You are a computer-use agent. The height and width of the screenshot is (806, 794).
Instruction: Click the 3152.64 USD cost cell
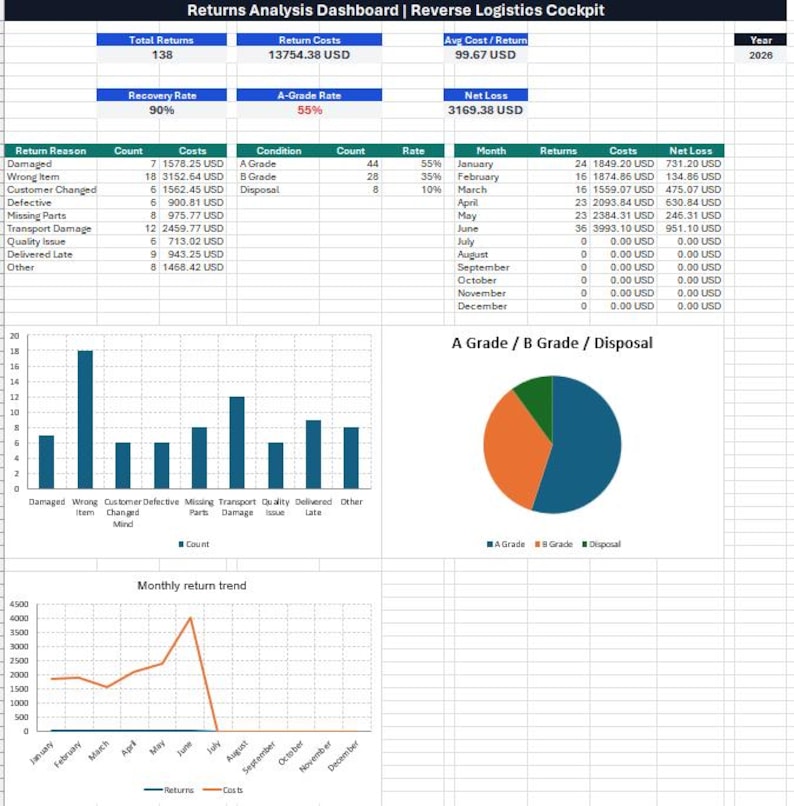[193, 176]
